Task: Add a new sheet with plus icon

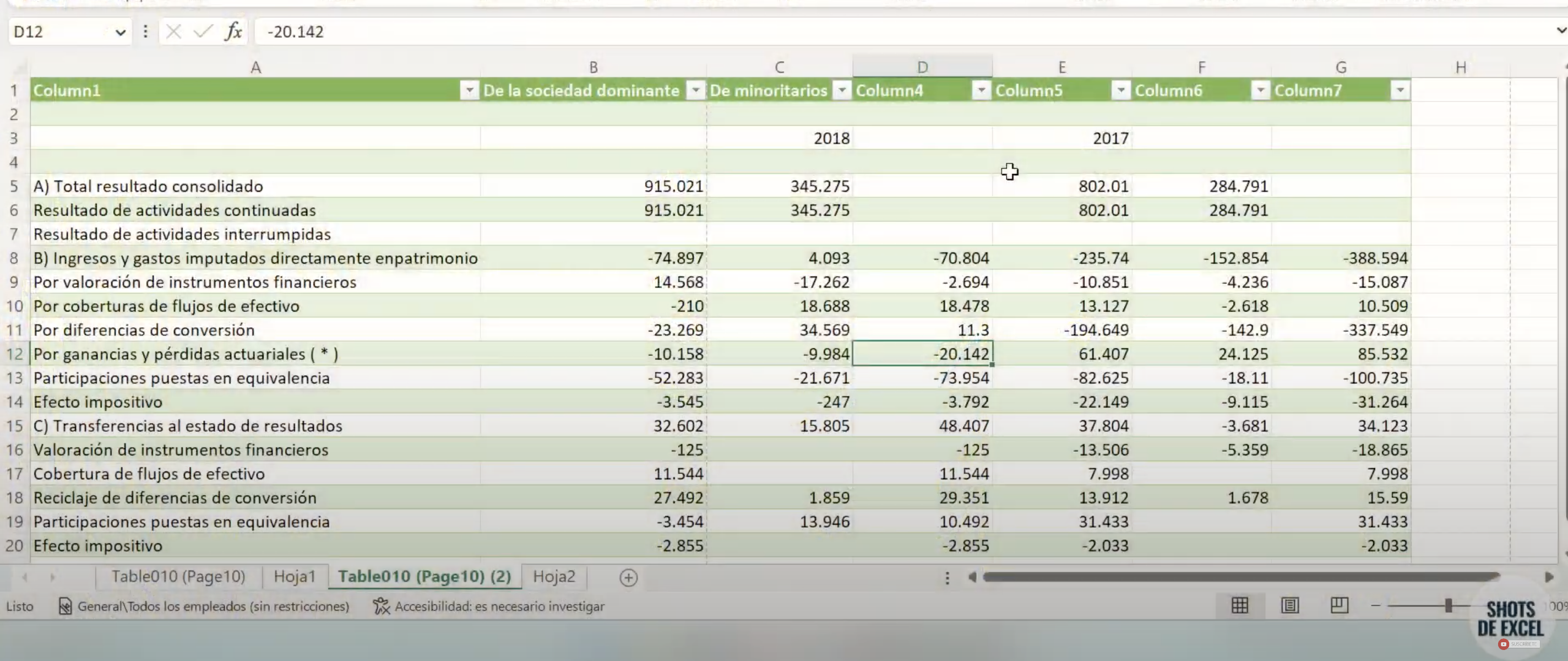Action: tap(628, 577)
